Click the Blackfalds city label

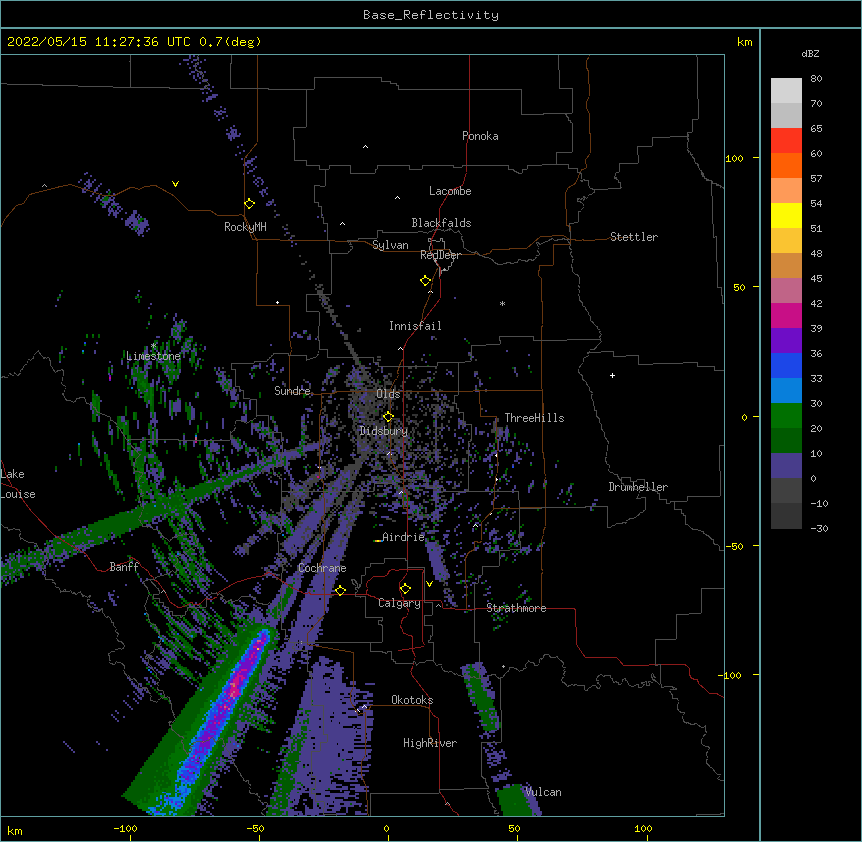(441, 223)
